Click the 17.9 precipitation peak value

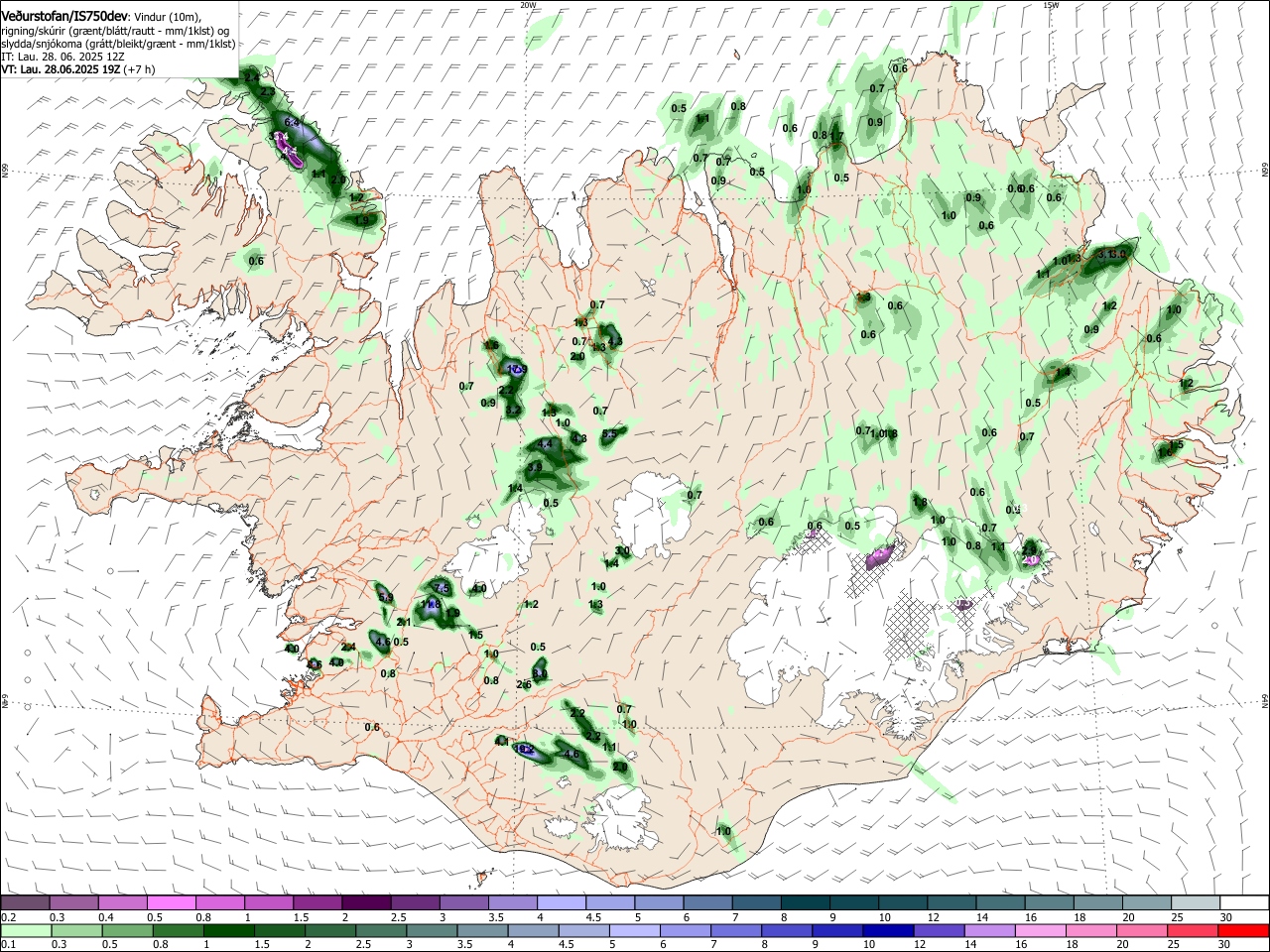click(517, 369)
